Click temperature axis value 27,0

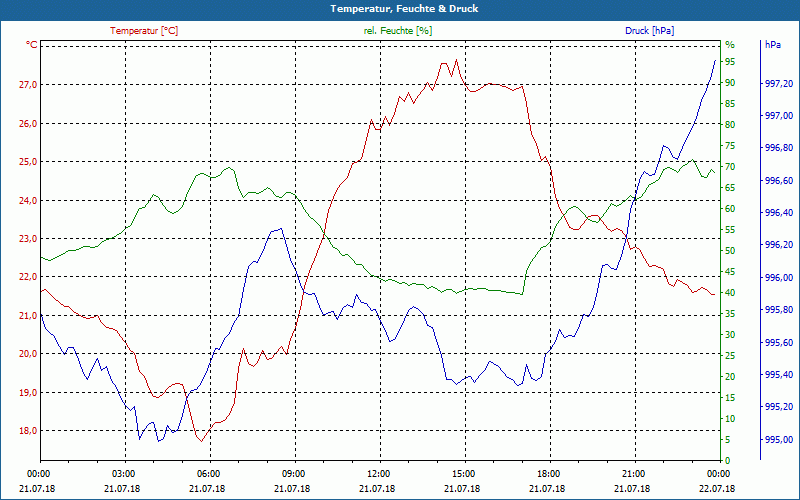(28, 85)
